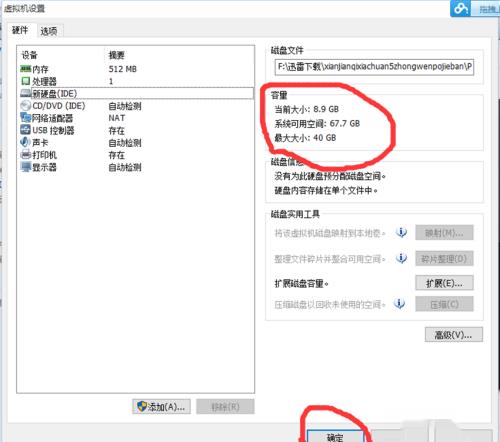The width and height of the screenshot is (500, 442).
Task: Select the network adapter icon
Action: [25, 118]
